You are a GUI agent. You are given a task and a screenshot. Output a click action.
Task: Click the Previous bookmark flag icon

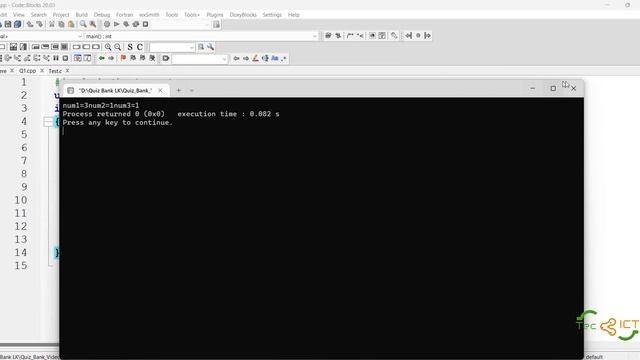(x=133, y=58)
